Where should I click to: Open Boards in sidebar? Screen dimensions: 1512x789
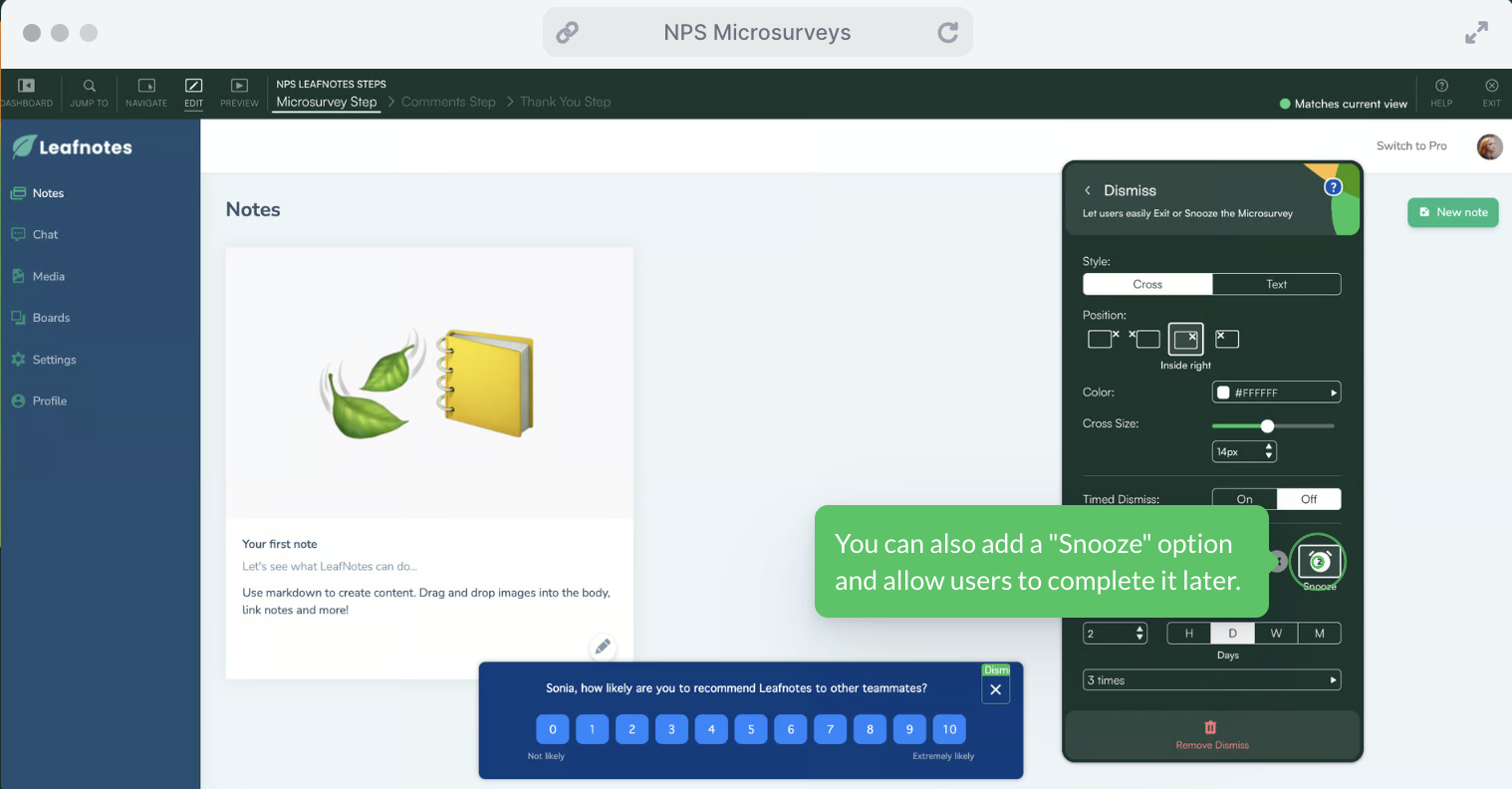click(x=41, y=318)
